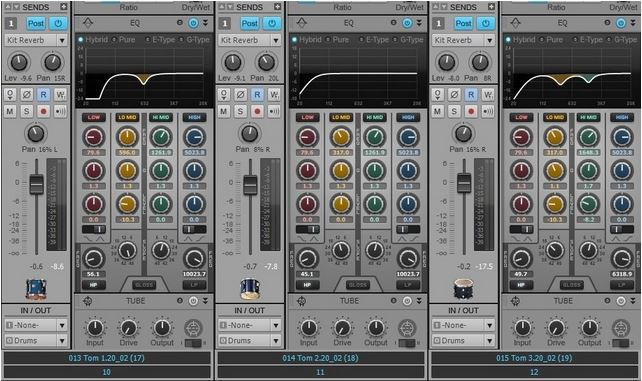Click the EQ module fly-out icon on Tom 2
The height and width of the screenshot is (381, 642).
(x=302, y=23)
